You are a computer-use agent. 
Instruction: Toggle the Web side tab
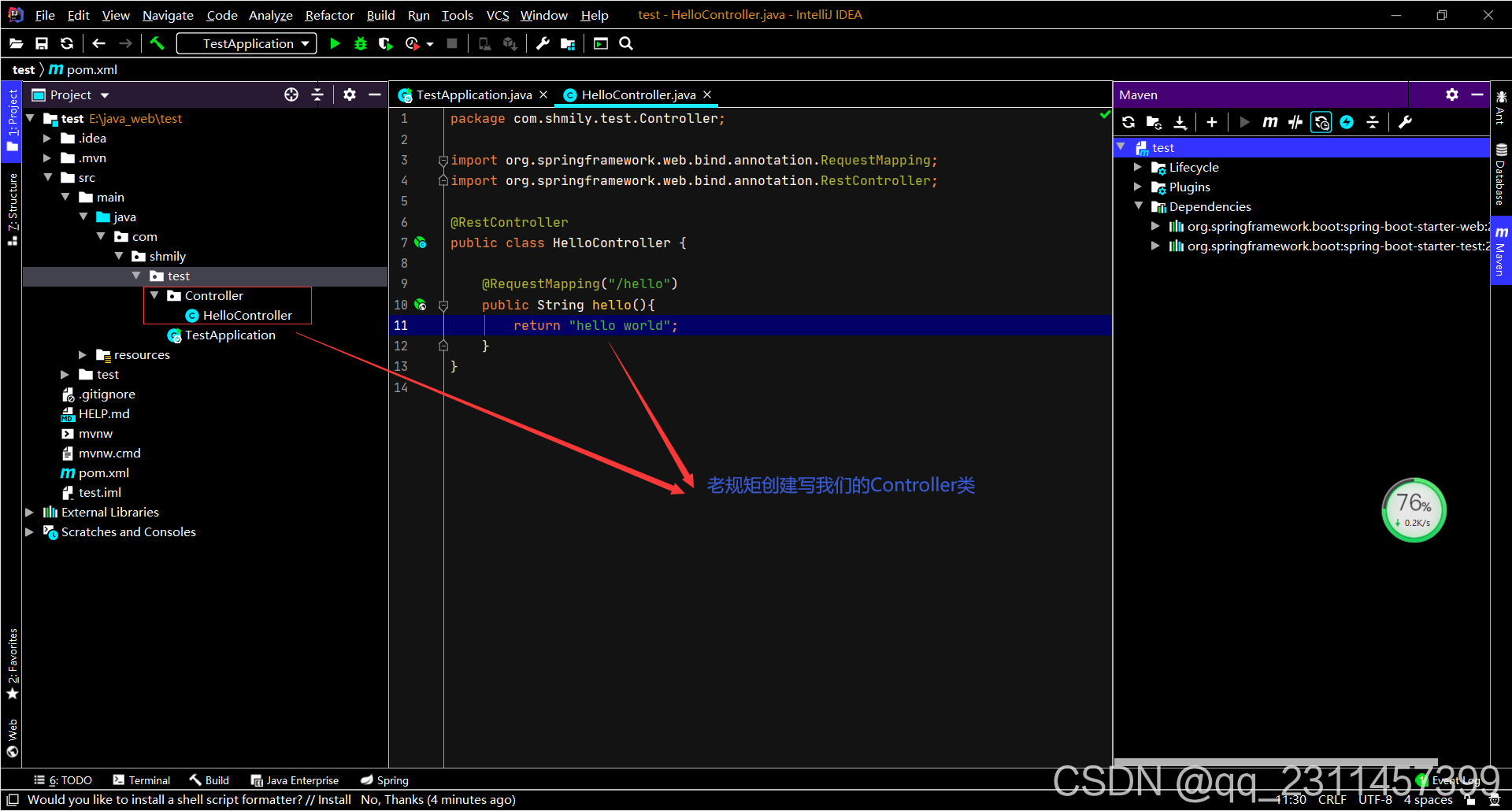pos(12,738)
